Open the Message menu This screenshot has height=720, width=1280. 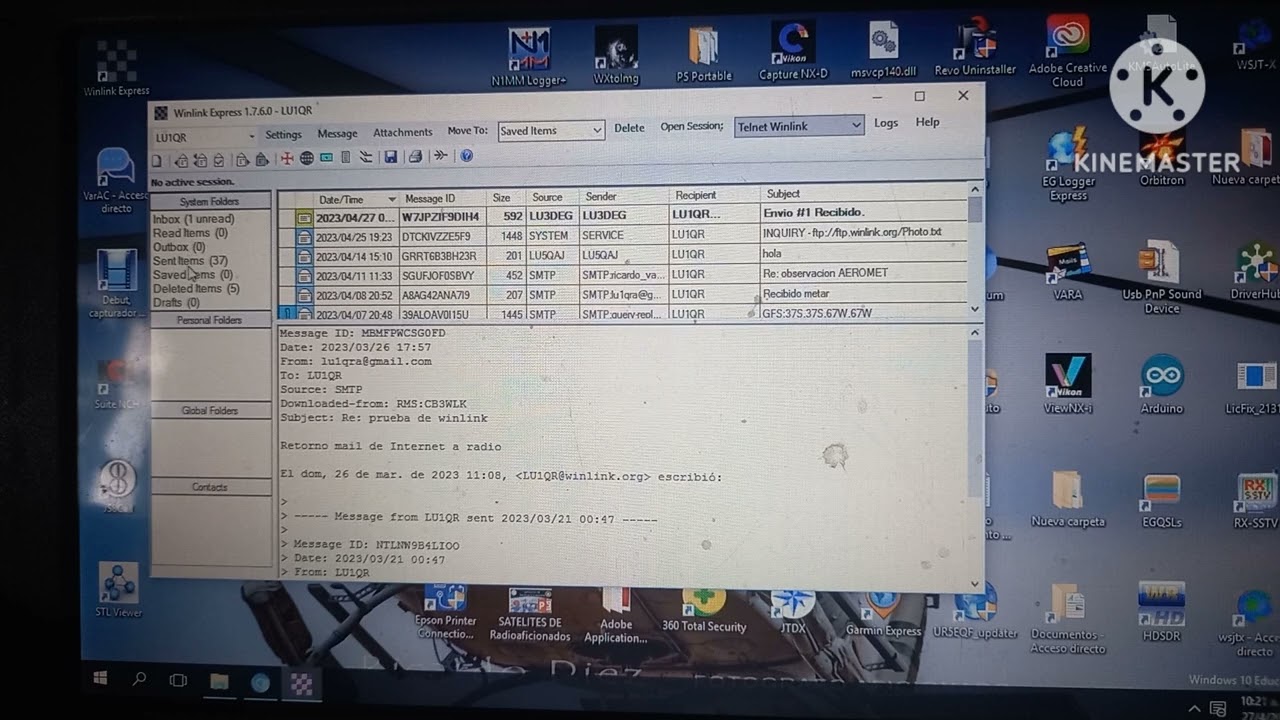pos(337,133)
